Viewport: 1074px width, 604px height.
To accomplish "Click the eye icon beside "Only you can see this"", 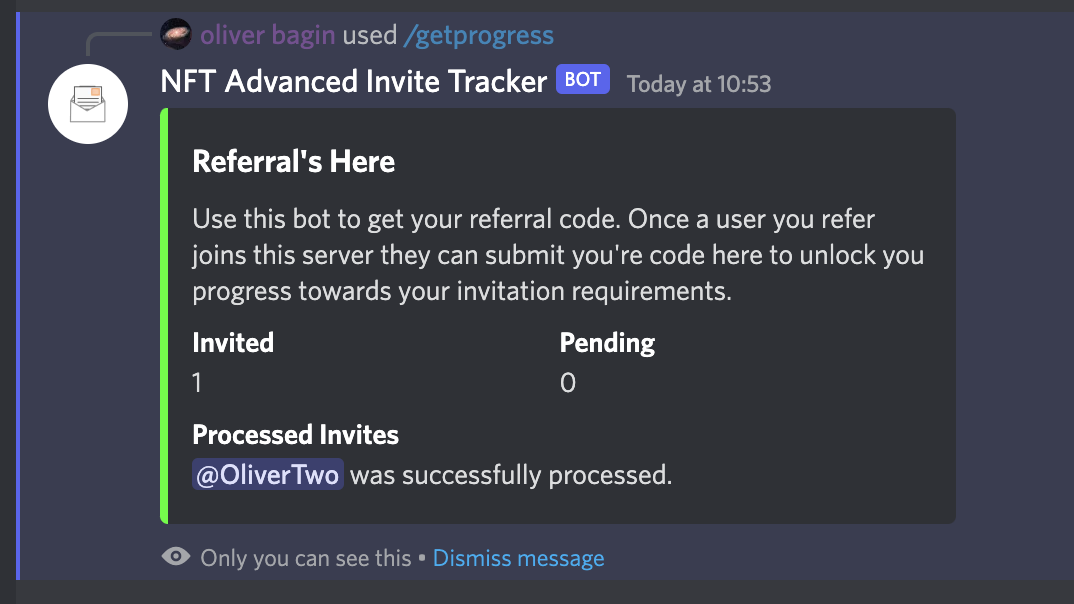I will [x=176, y=557].
